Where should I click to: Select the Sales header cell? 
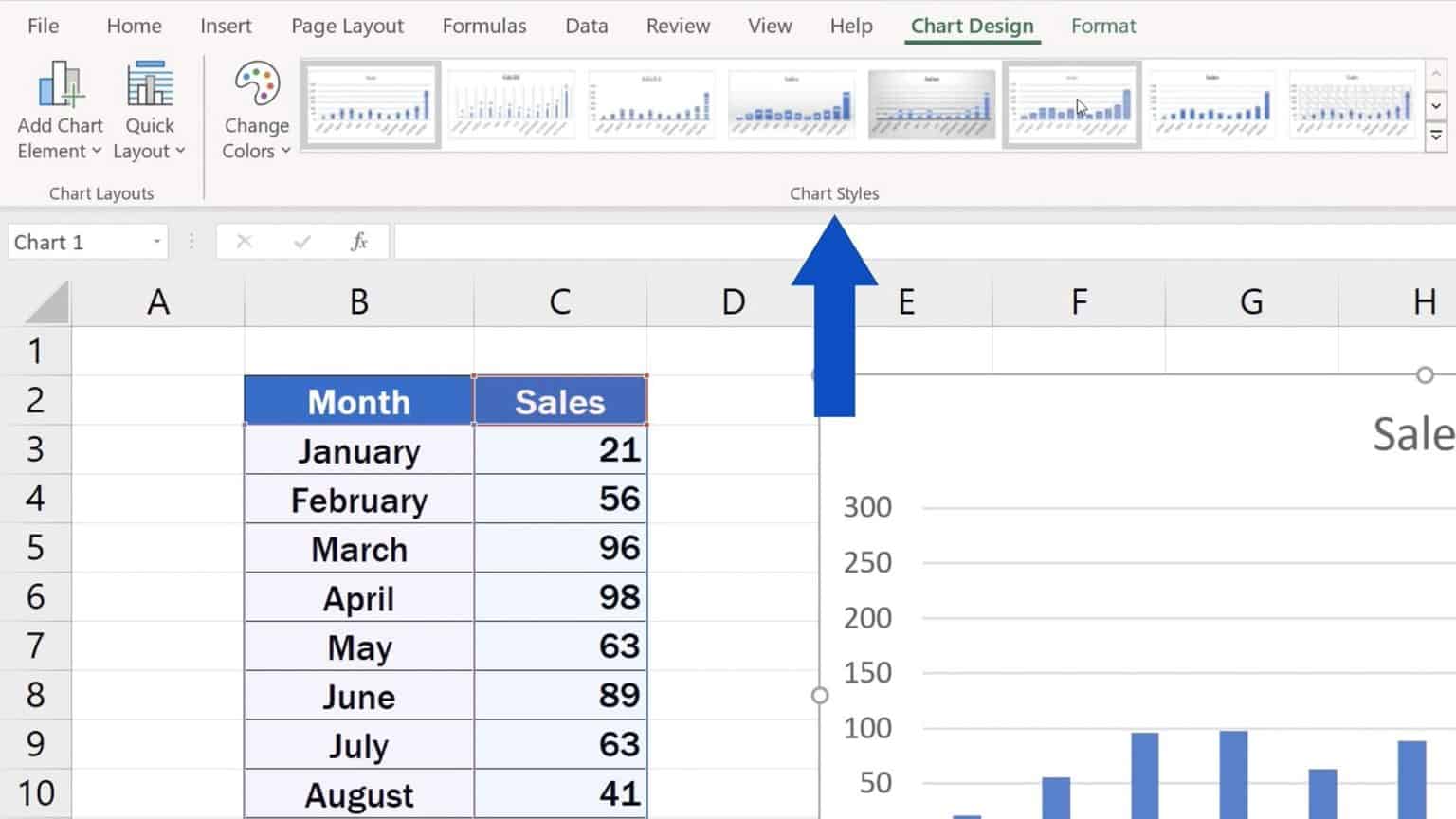pyautogui.click(x=560, y=401)
